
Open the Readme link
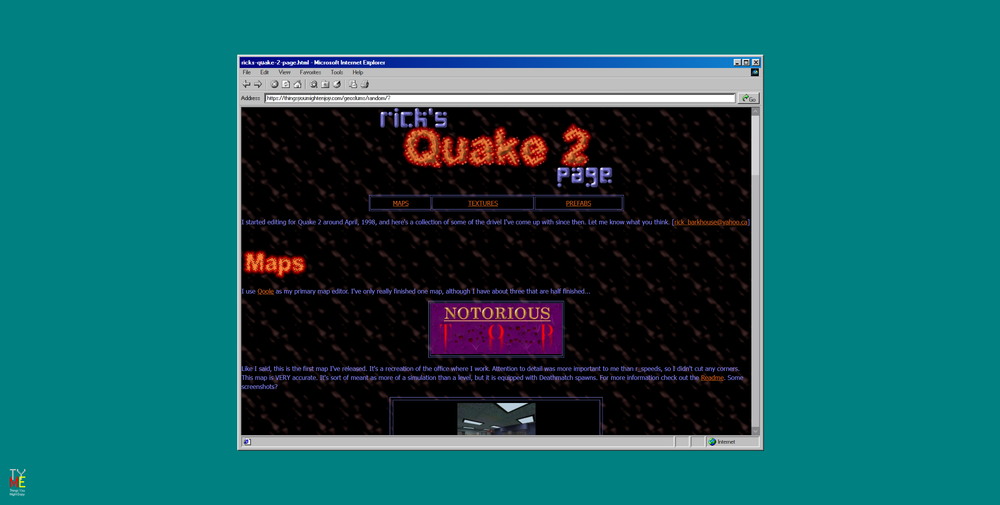pos(712,377)
